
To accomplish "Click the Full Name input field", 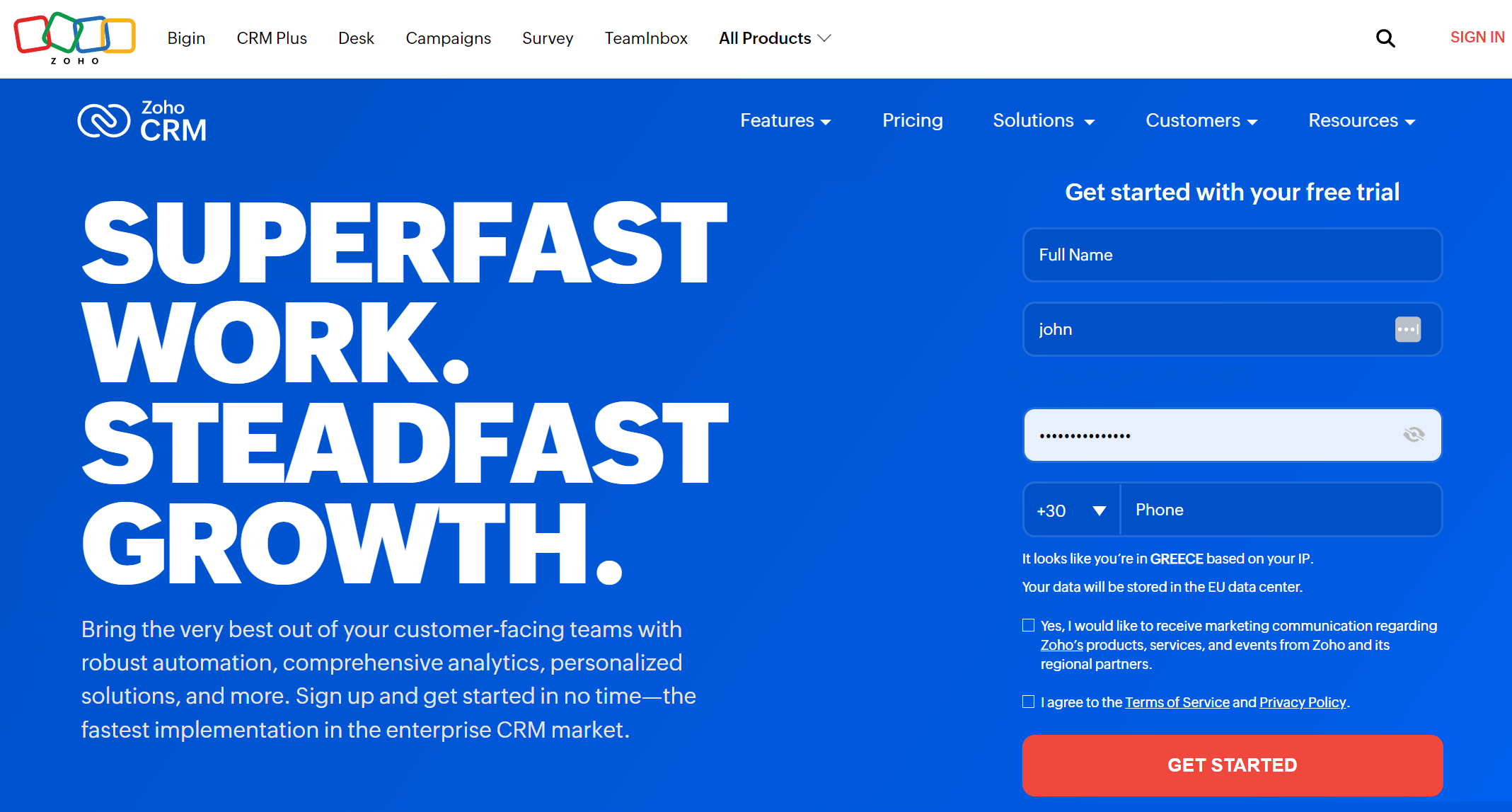I will 1231,254.
